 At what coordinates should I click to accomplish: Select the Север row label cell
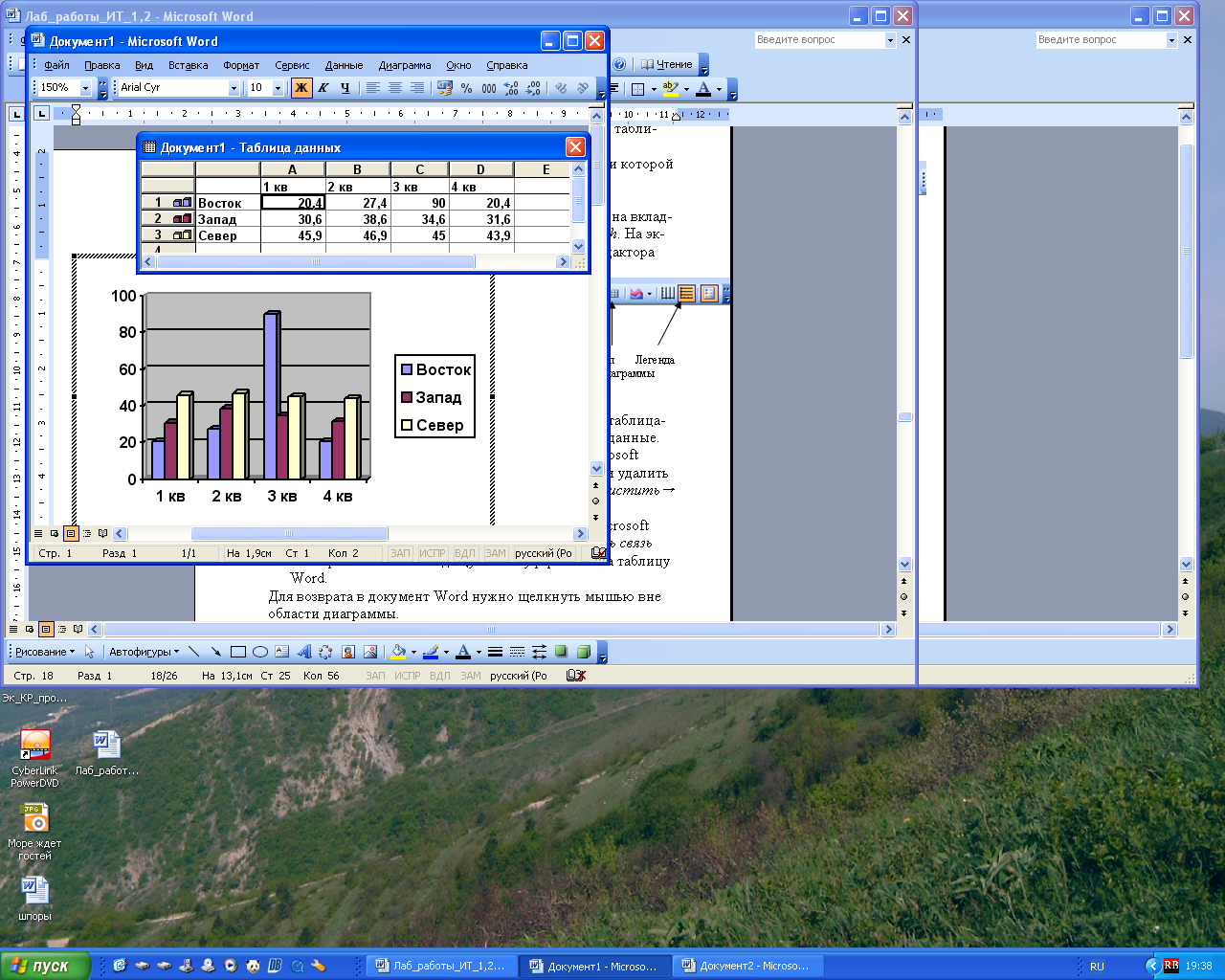[228, 235]
